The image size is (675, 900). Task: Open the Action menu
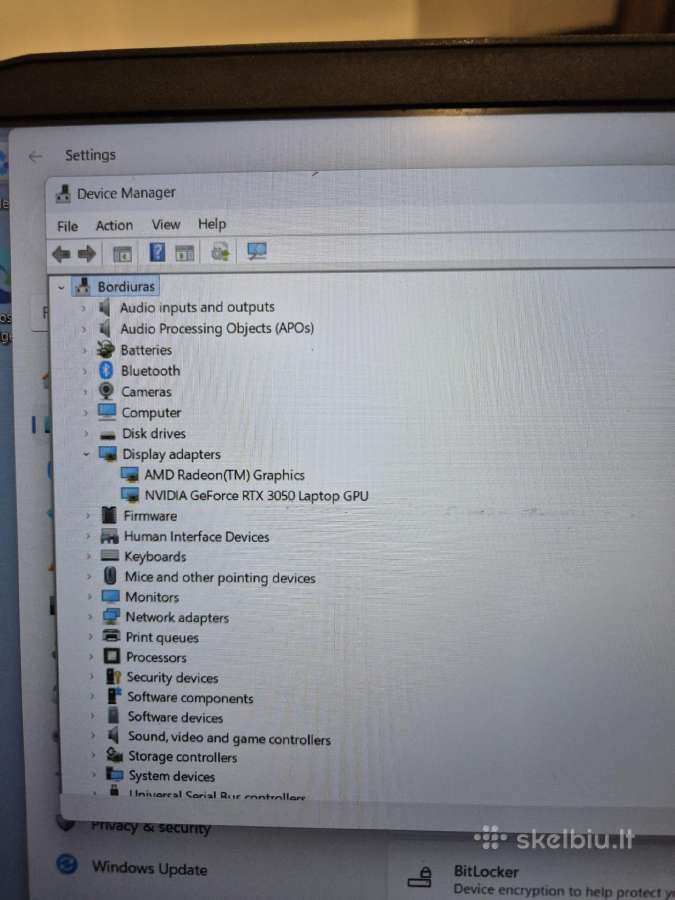click(114, 226)
